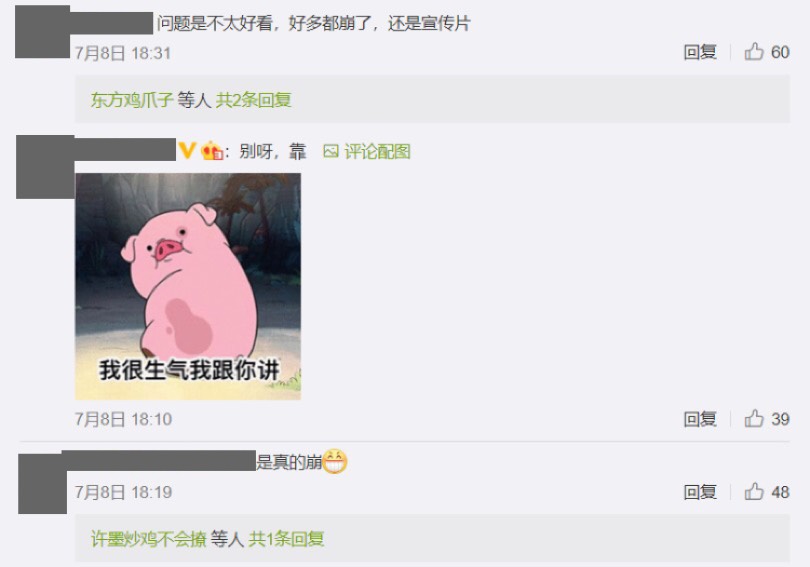
Task: Click the first commenter's avatar
Action: click(x=42, y=32)
